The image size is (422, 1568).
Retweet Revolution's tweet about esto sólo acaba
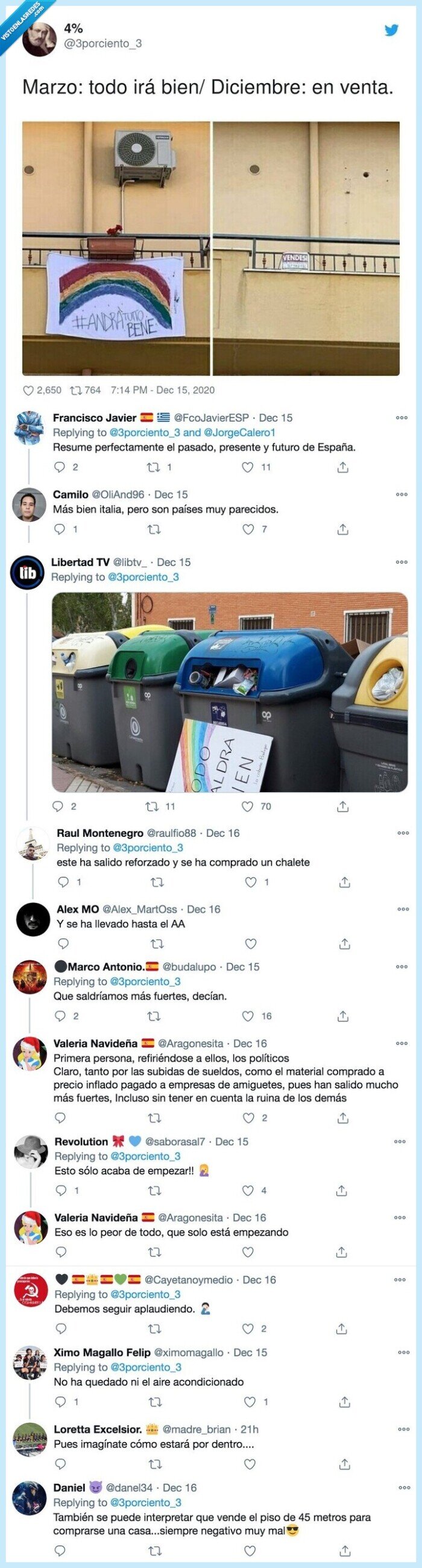155,1190
